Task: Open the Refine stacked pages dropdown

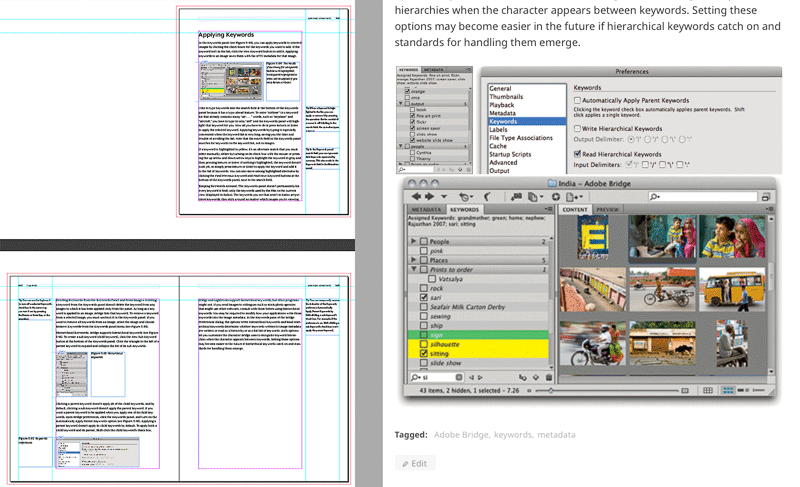Action: pos(535,197)
